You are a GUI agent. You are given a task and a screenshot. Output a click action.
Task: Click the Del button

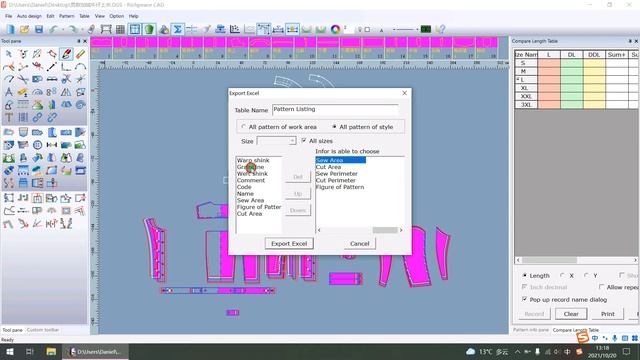click(298, 177)
